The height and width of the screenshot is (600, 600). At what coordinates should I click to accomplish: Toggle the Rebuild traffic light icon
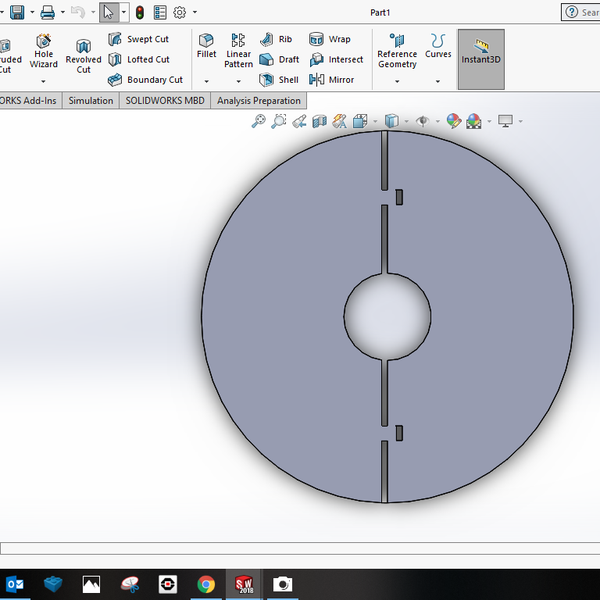click(140, 13)
